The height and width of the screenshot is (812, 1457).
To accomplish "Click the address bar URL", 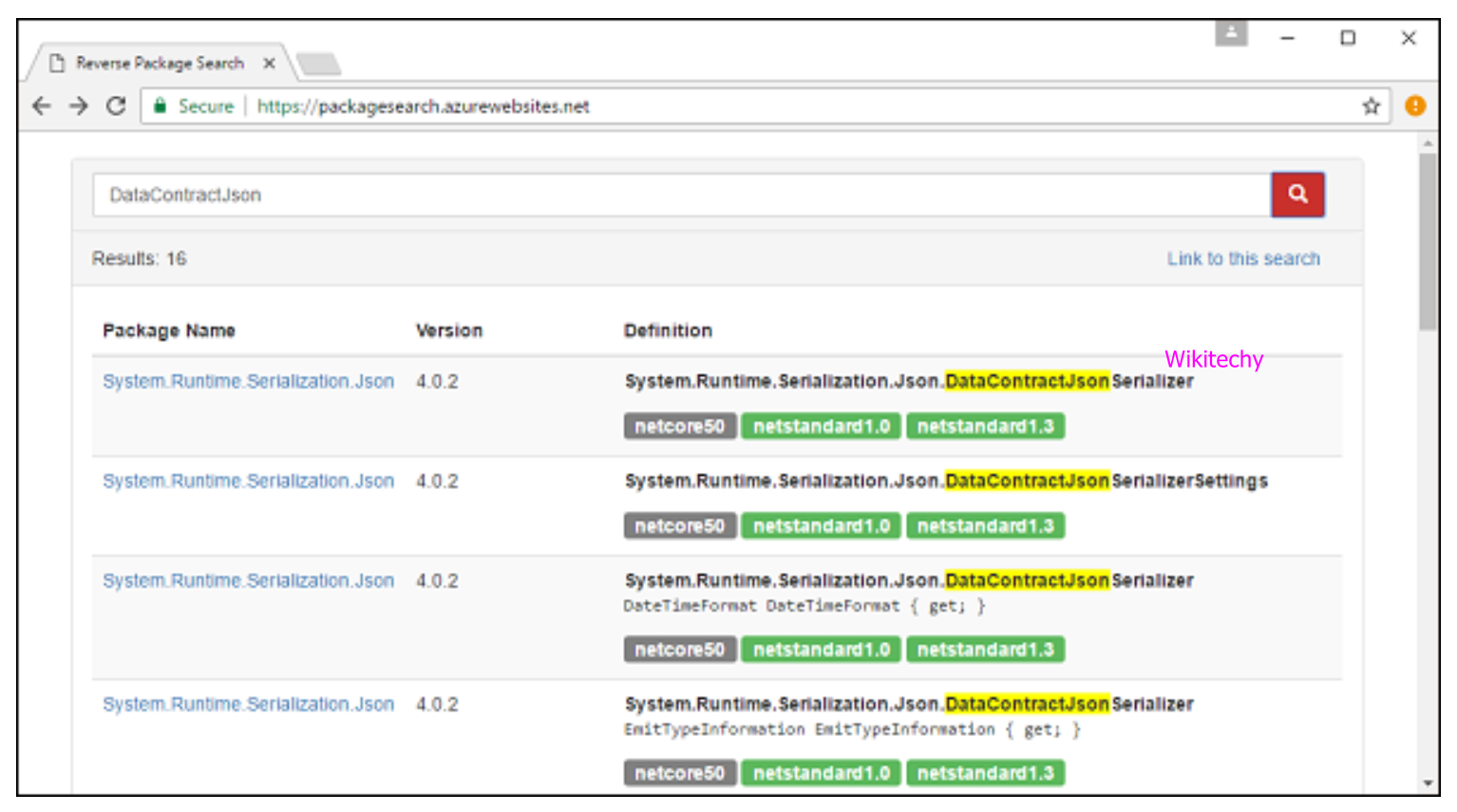I will pos(423,106).
